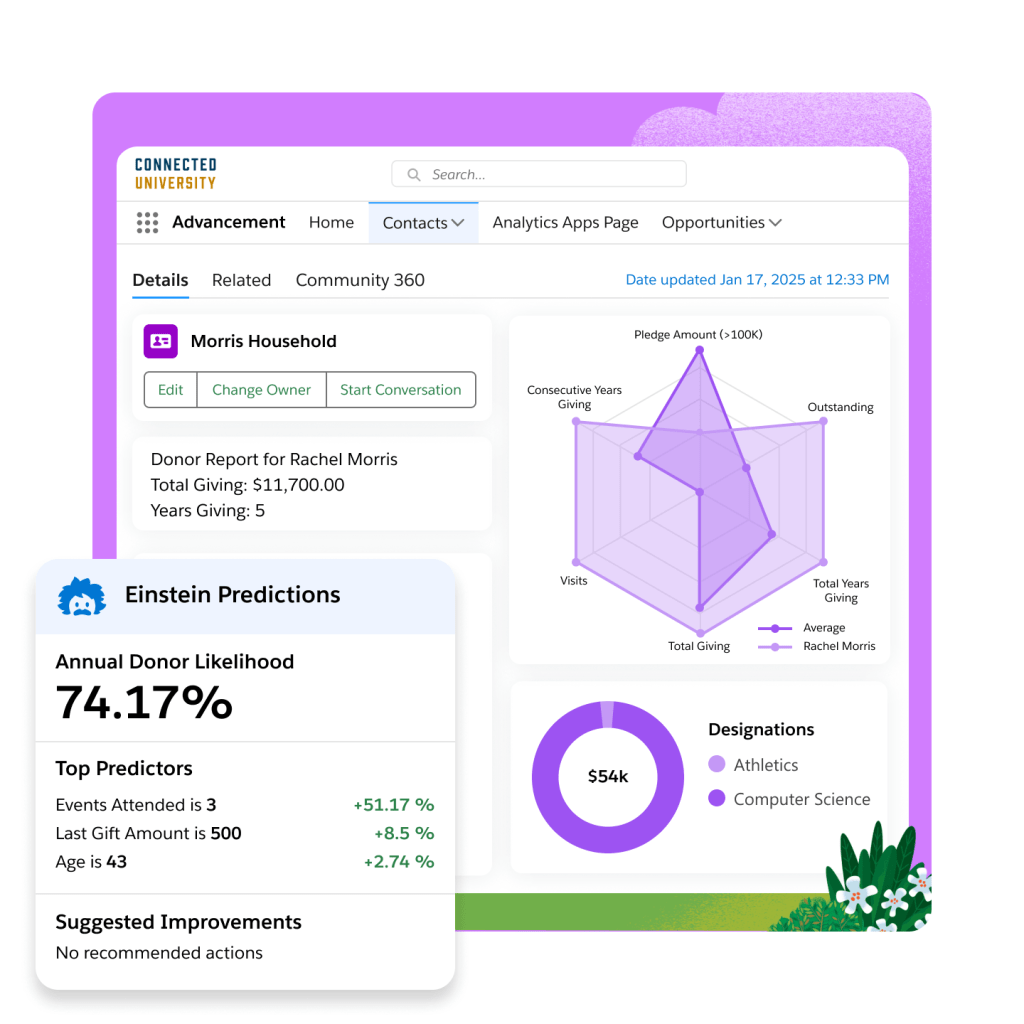Click the search magnifier icon
1024x1024 pixels.
tap(413, 175)
